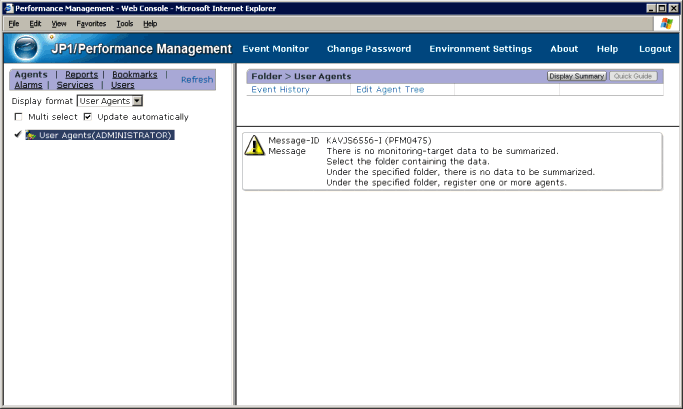The width and height of the screenshot is (683, 409).
Task: Maximize the Internet Explorer window
Action: [x=662, y=8]
